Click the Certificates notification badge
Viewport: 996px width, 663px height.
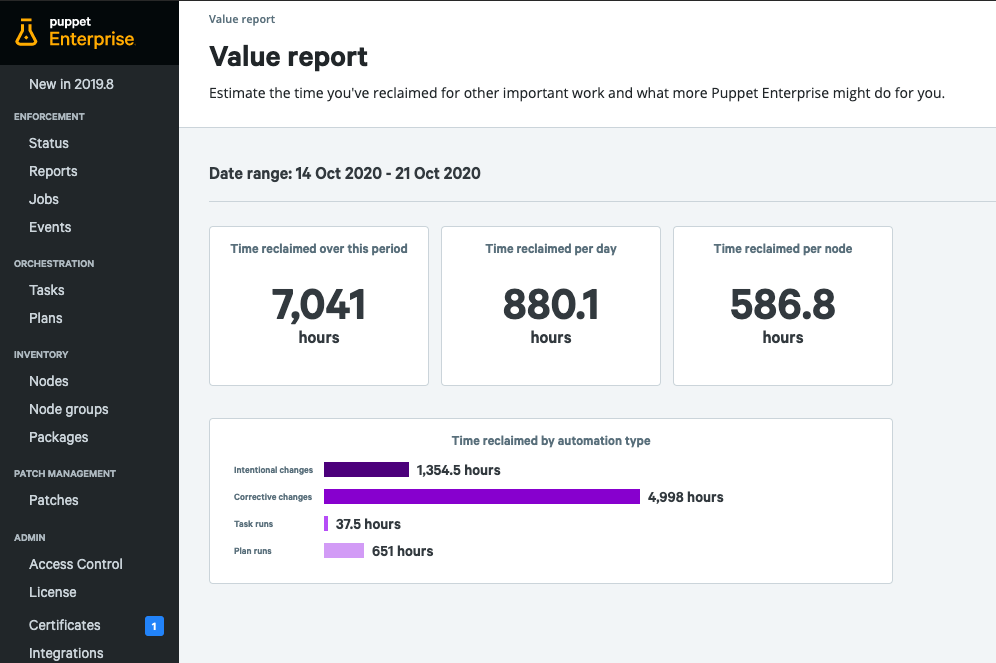click(x=154, y=626)
